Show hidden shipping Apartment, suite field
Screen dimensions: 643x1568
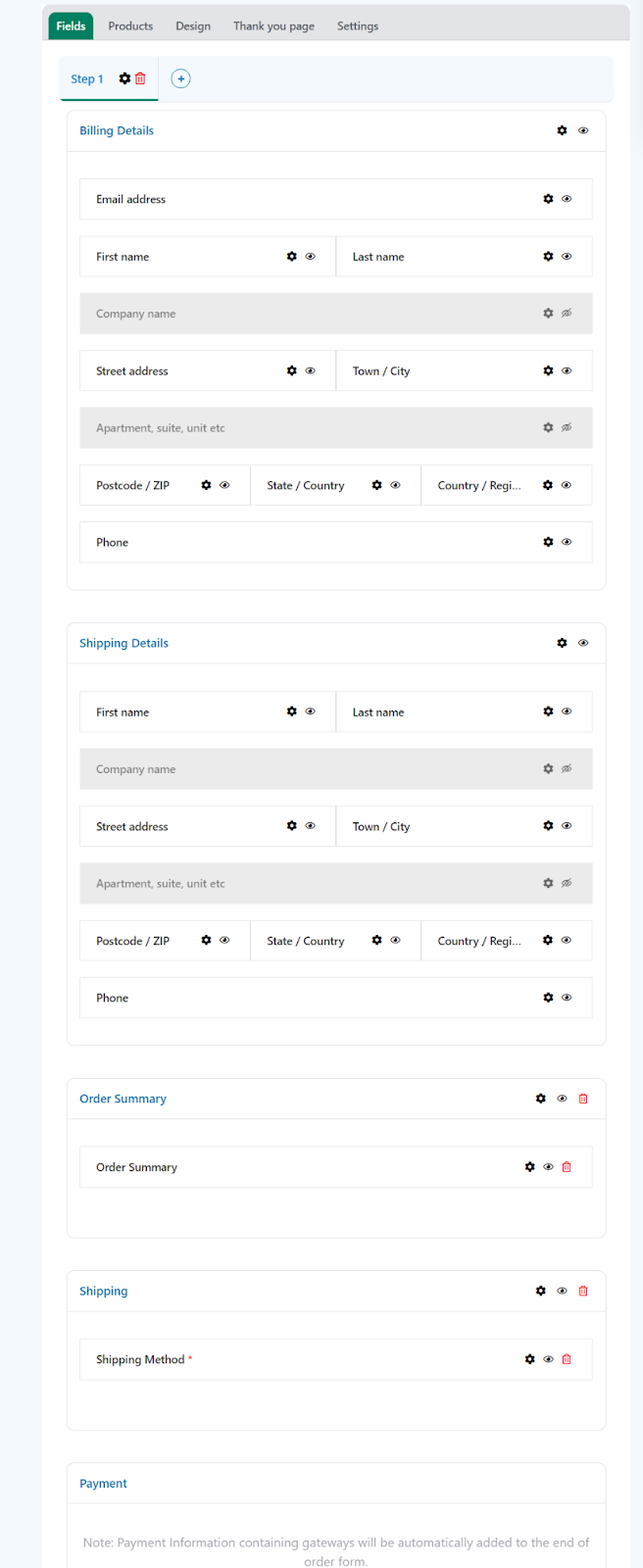tap(567, 883)
